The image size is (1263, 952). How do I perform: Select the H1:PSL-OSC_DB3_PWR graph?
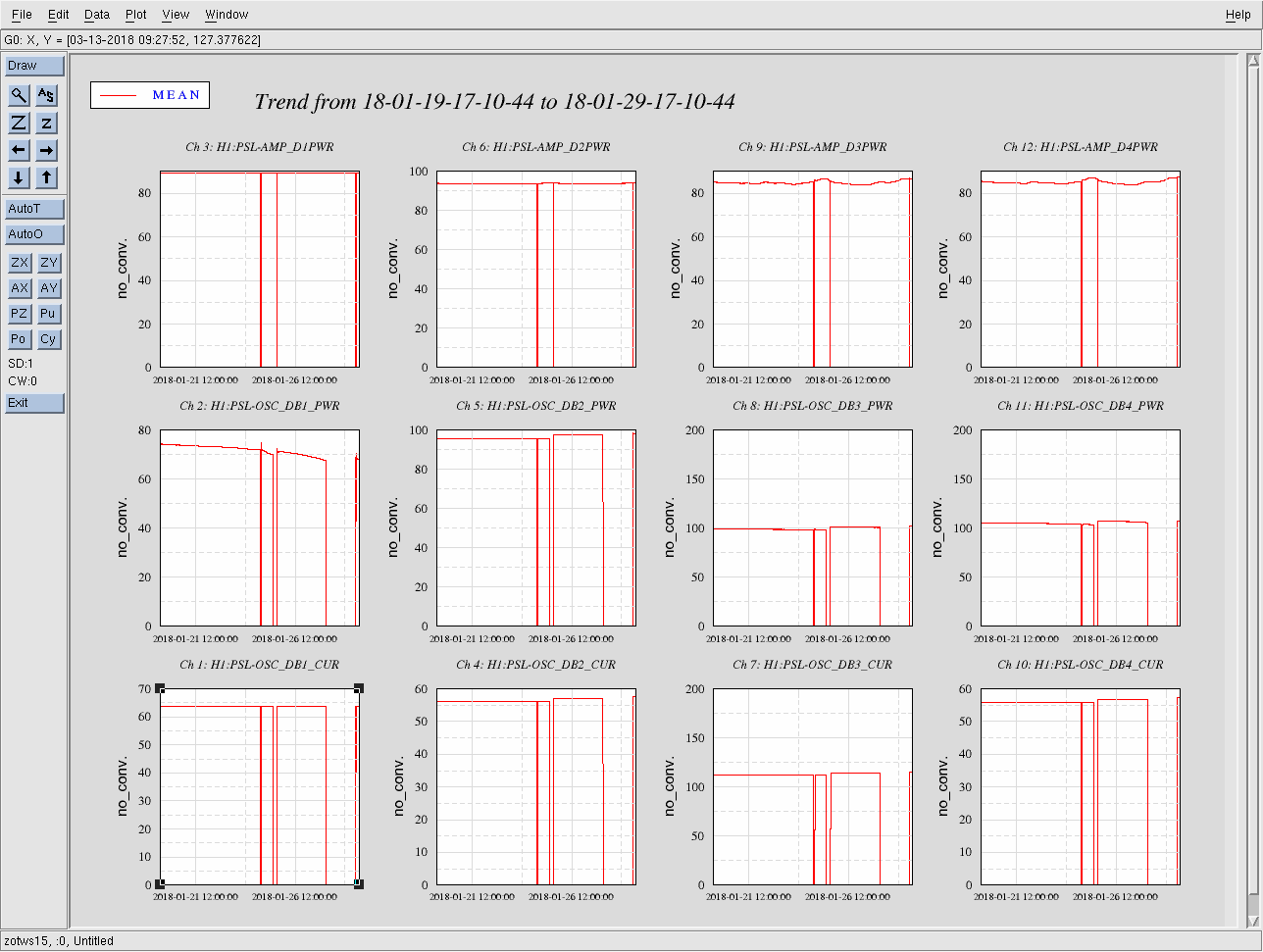pyautogui.click(x=813, y=527)
